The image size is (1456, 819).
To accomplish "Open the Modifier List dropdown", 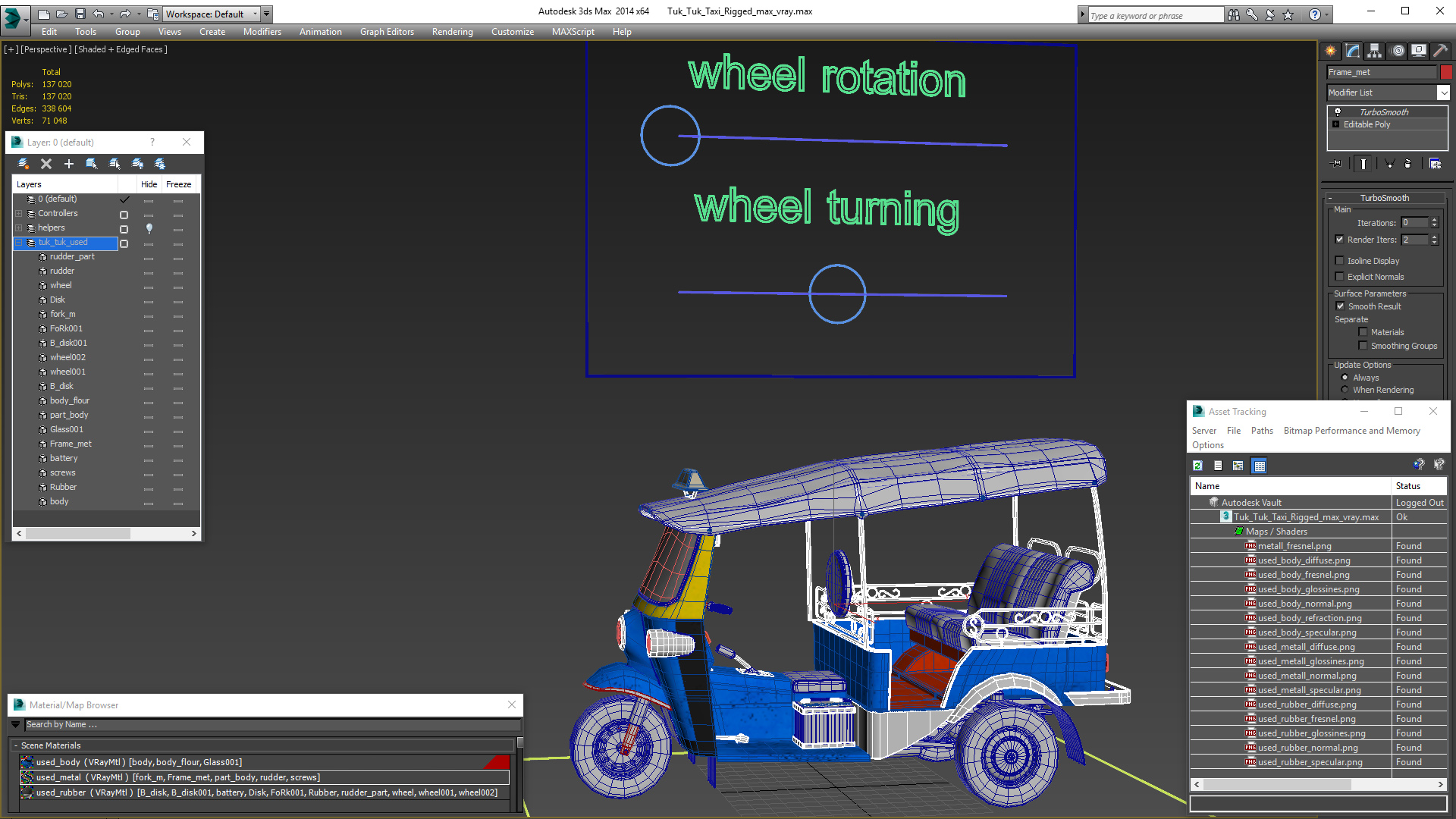I will (1443, 93).
